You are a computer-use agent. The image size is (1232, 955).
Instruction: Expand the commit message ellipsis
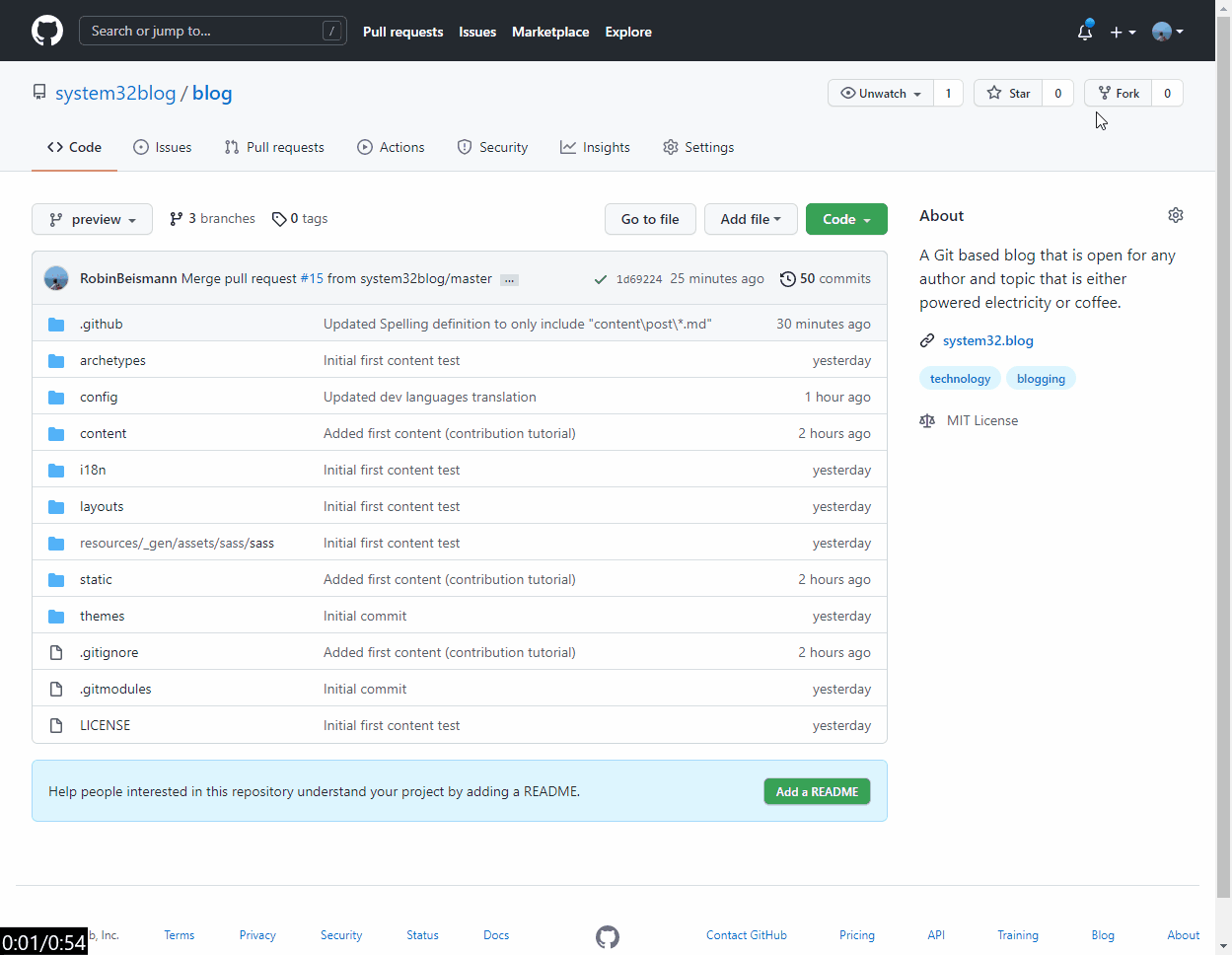point(509,280)
